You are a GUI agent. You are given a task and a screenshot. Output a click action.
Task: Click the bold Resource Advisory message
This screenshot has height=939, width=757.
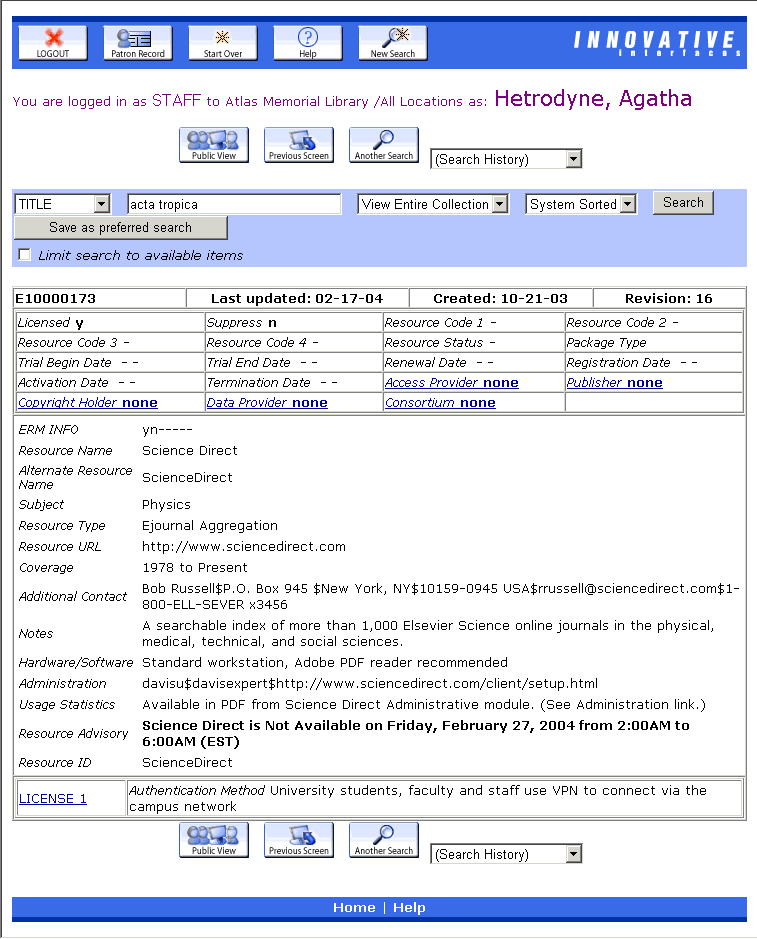tap(416, 734)
